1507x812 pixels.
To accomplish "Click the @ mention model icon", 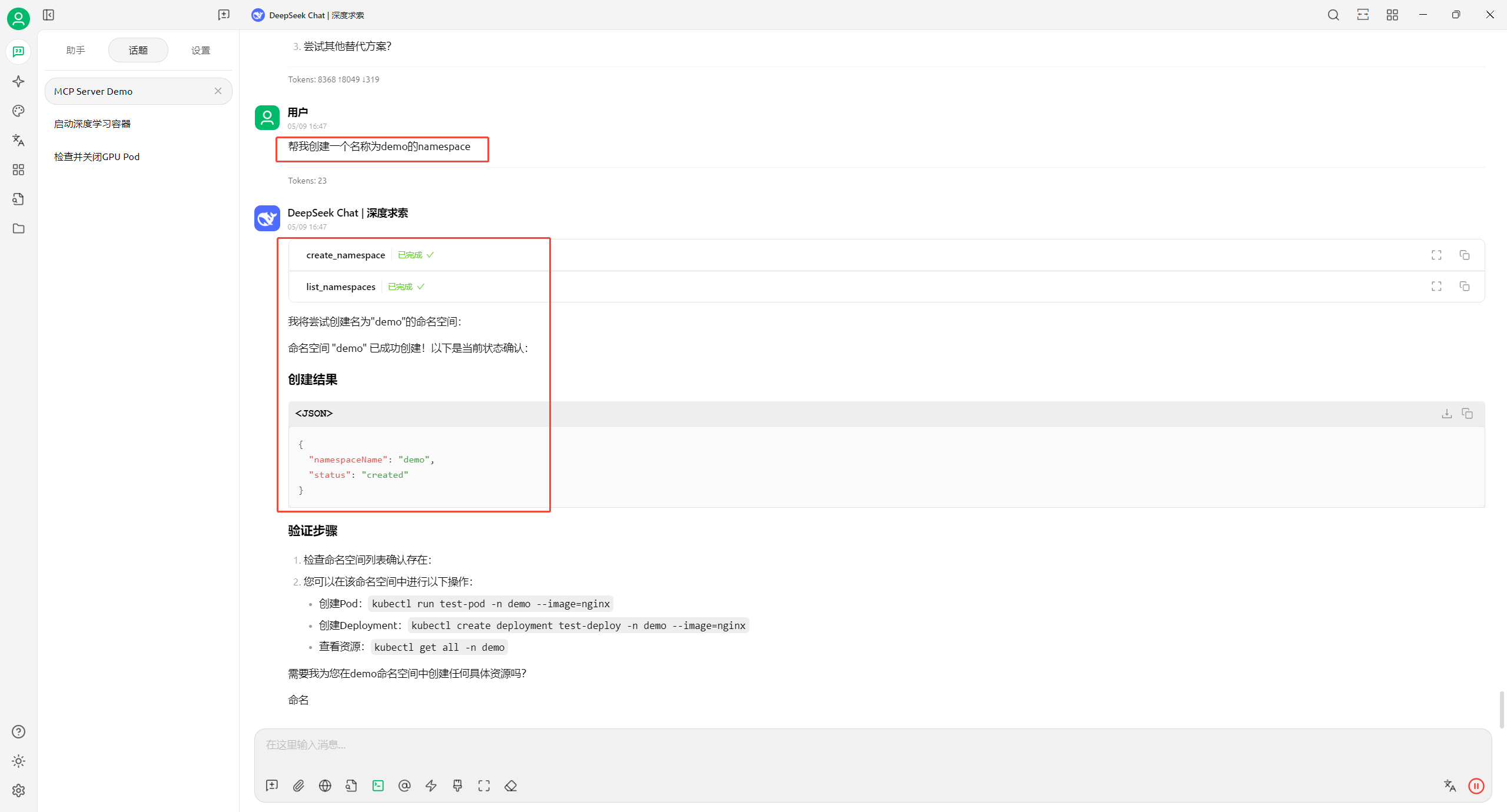I will (404, 786).
